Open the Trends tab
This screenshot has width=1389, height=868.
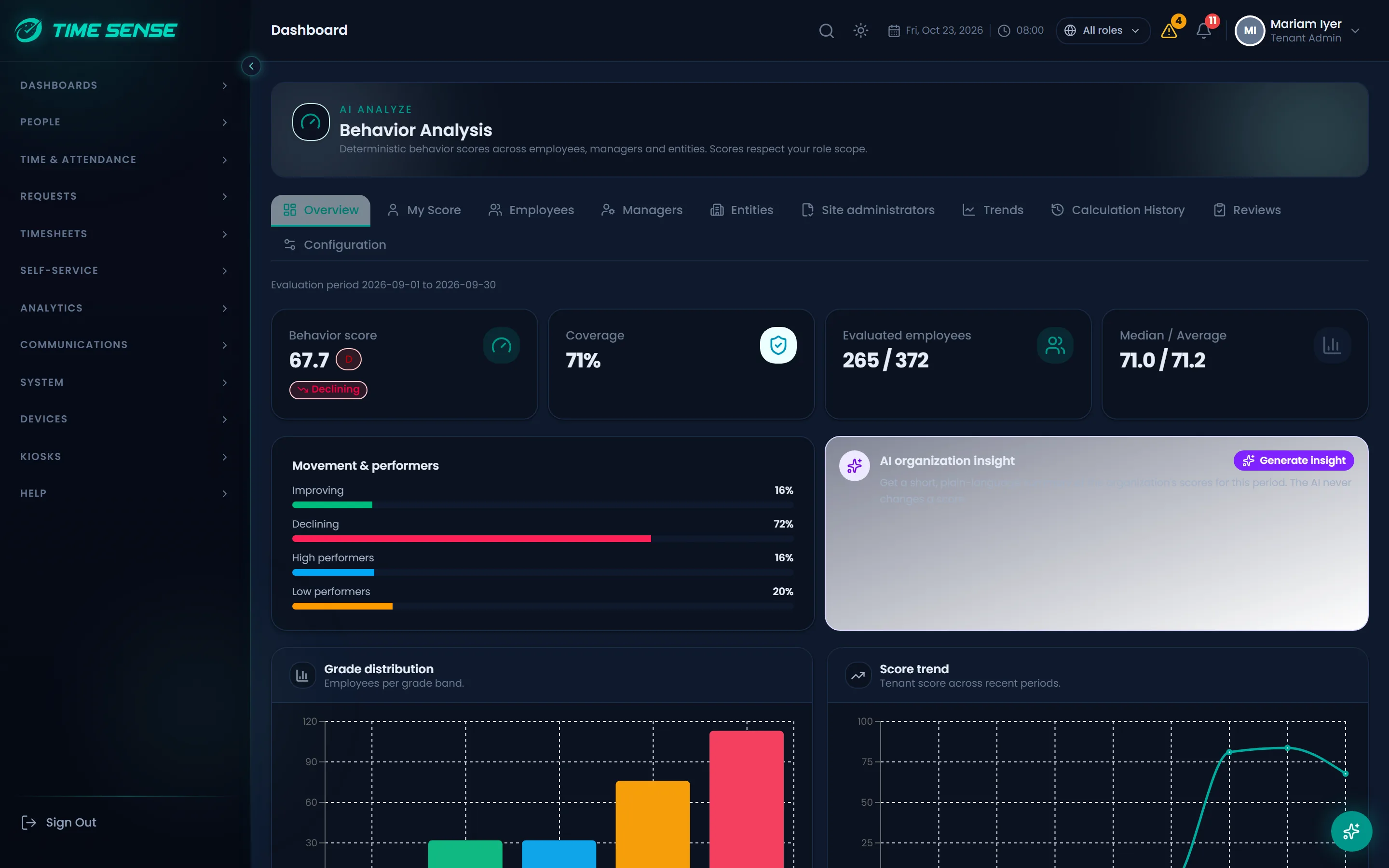[993, 210]
